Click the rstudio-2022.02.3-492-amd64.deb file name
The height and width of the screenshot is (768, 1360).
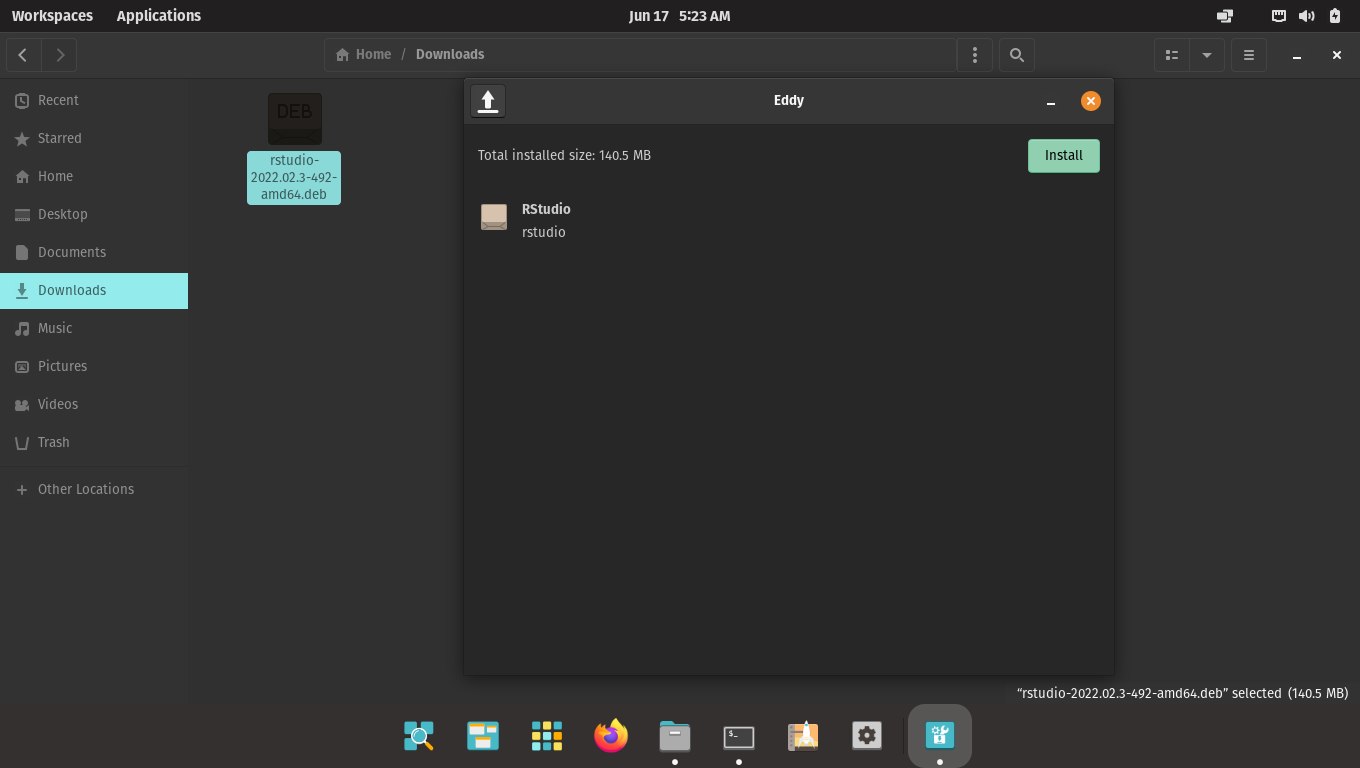(294, 177)
